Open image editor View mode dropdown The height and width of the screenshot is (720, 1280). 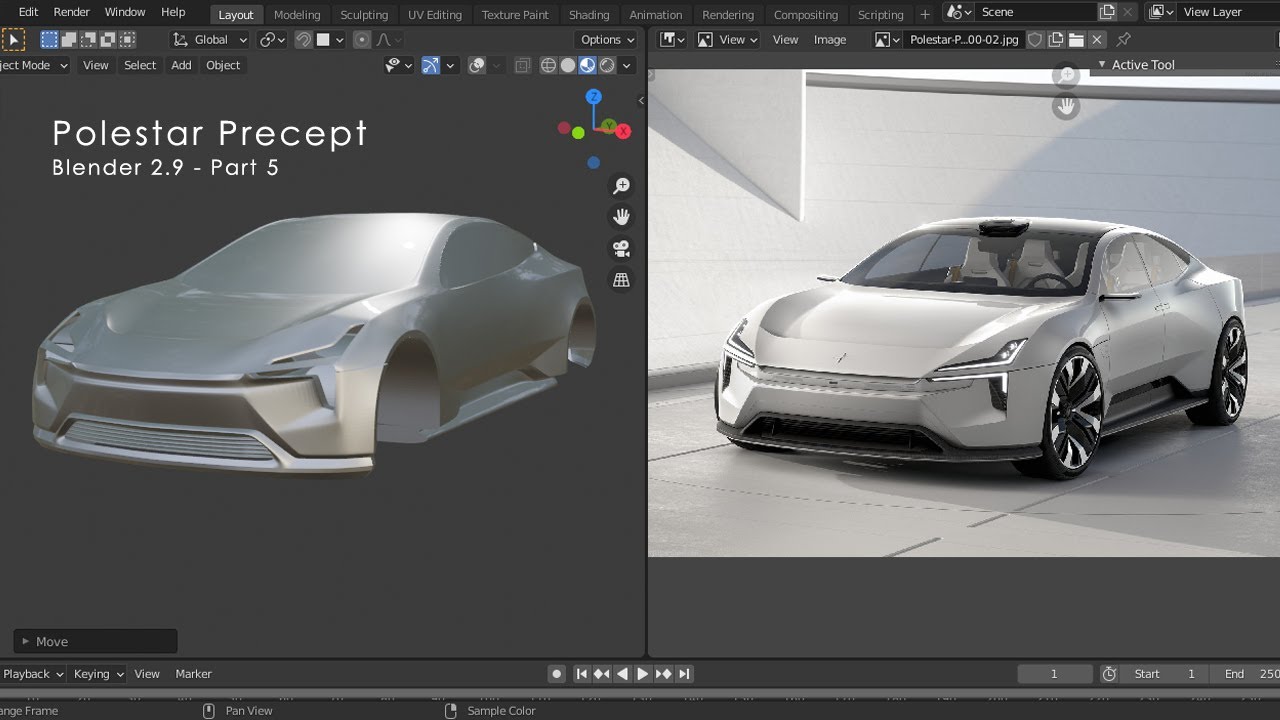point(727,40)
